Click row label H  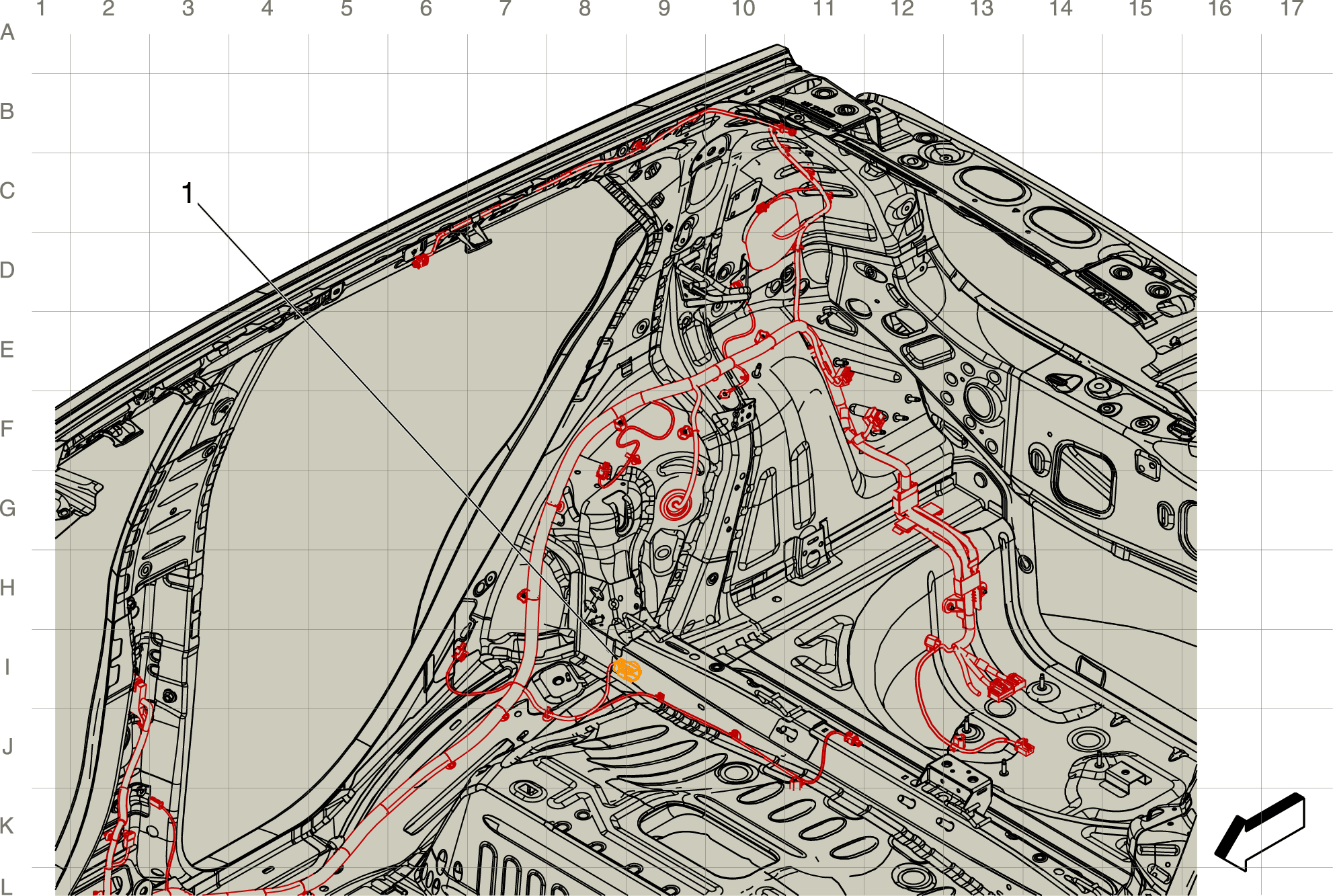(7, 588)
